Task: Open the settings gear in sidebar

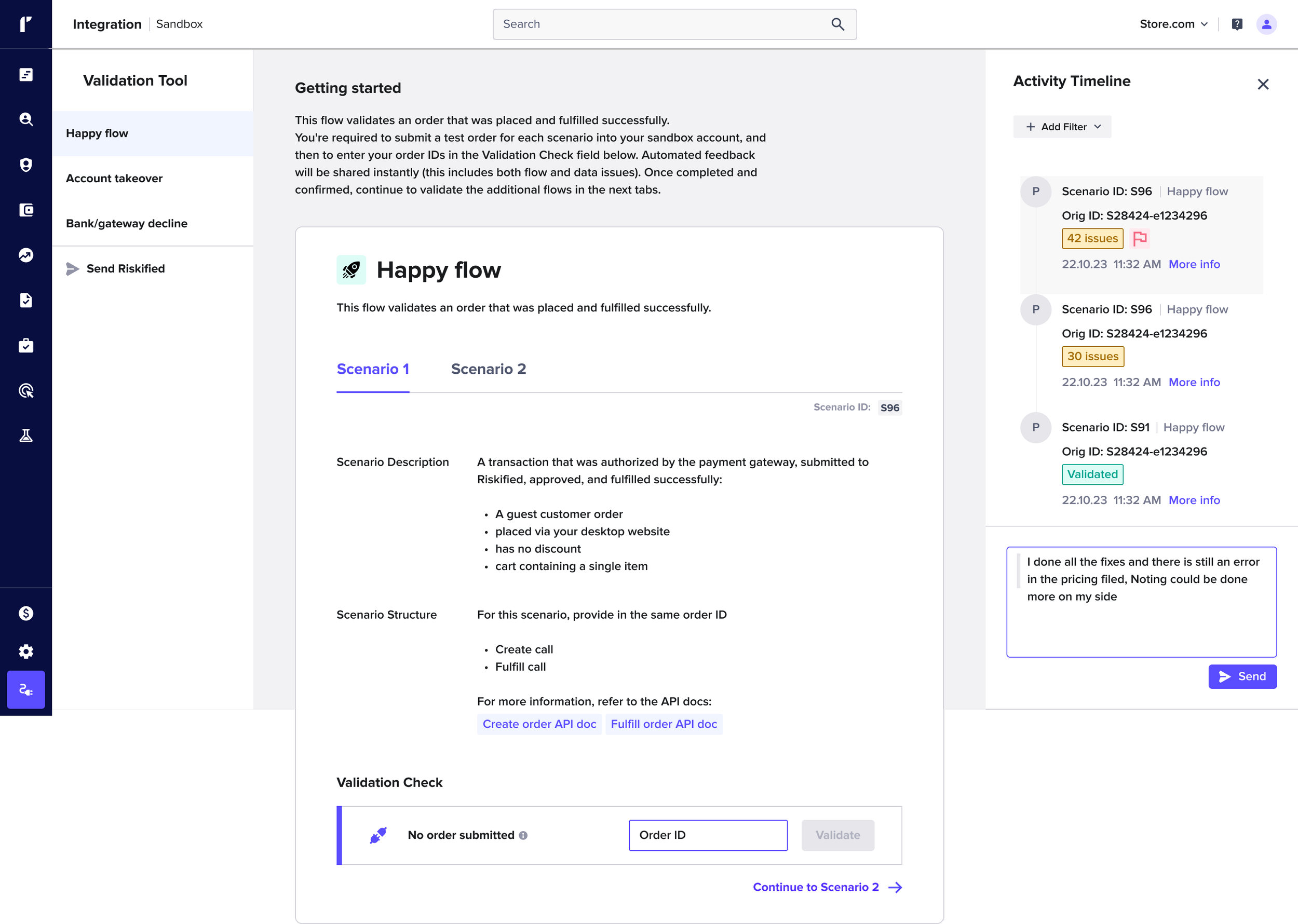Action: click(x=25, y=651)
